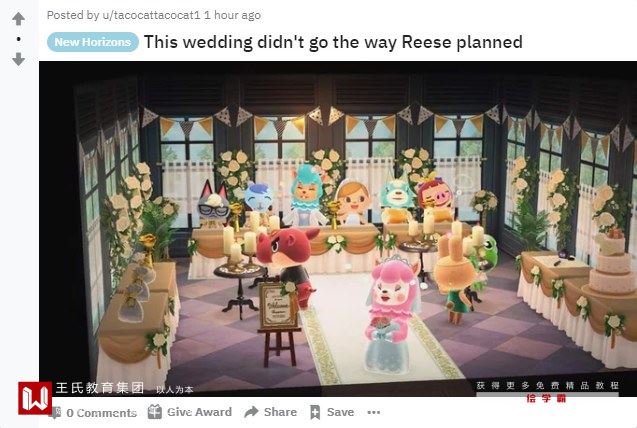Open the 0 Comments section

pyautogui.click(x=102, y=413)
